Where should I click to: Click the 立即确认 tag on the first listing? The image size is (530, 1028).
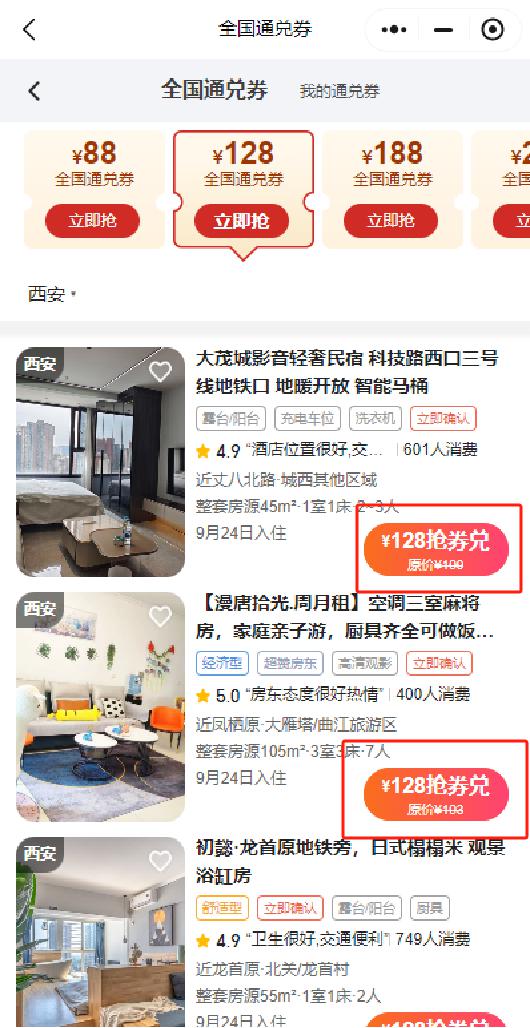click(443, 418)
